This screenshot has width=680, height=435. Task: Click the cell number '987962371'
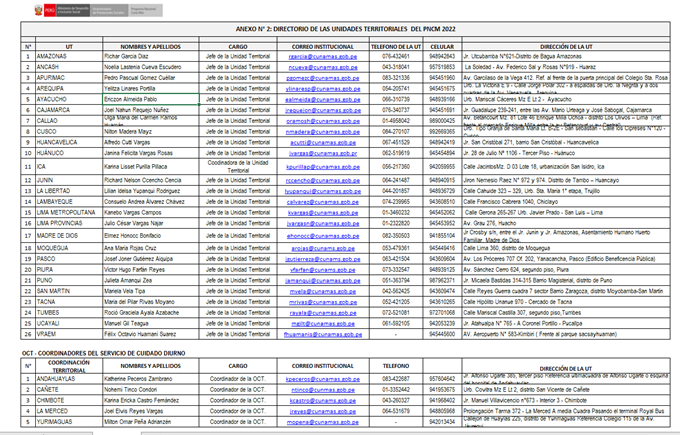click(442, 281)
